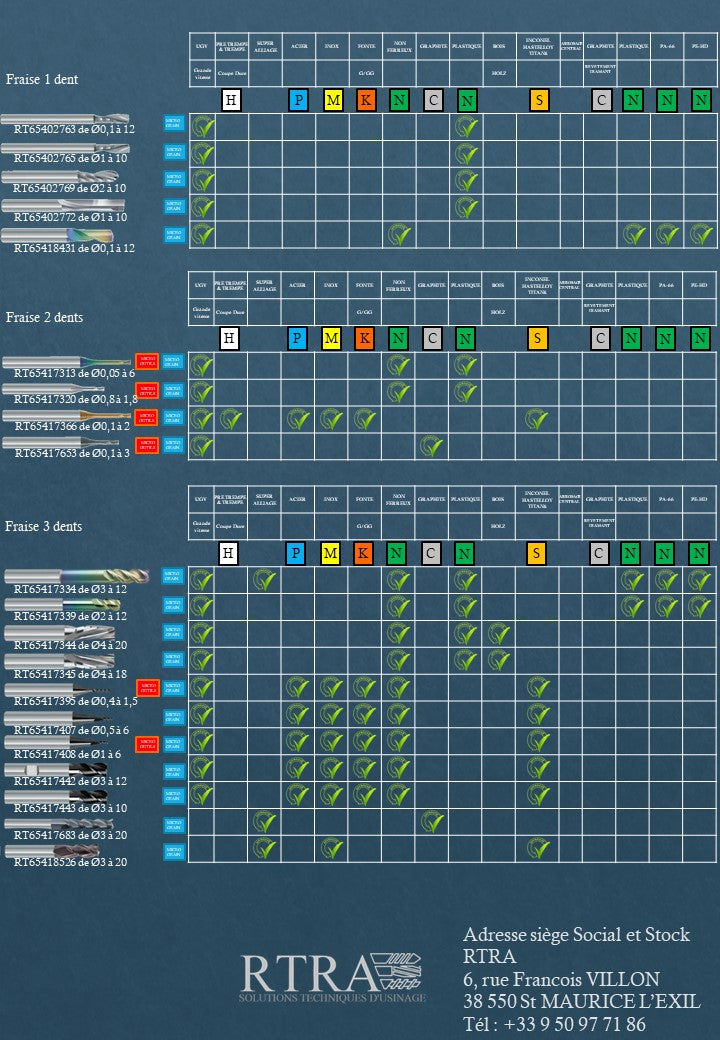Click orange K square in Fraise 2 dents table
The height and width of the screenshot is (1040, 720).
click(x=364, y=338)
